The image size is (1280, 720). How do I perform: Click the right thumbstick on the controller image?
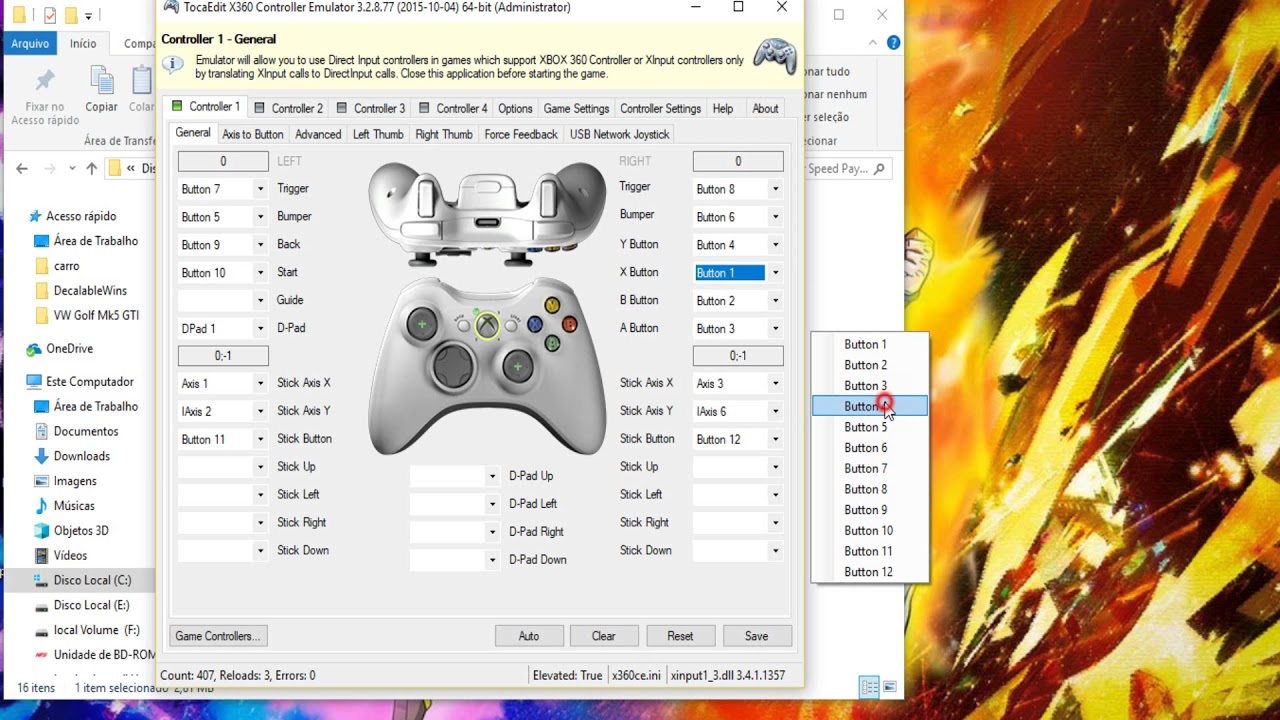pyautogui.click(x=517, y=367)
